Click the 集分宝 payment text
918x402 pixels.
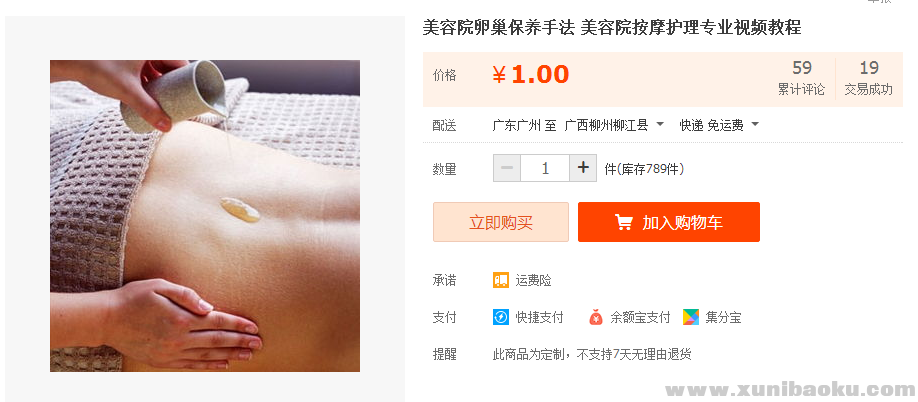tap(723, 318)
